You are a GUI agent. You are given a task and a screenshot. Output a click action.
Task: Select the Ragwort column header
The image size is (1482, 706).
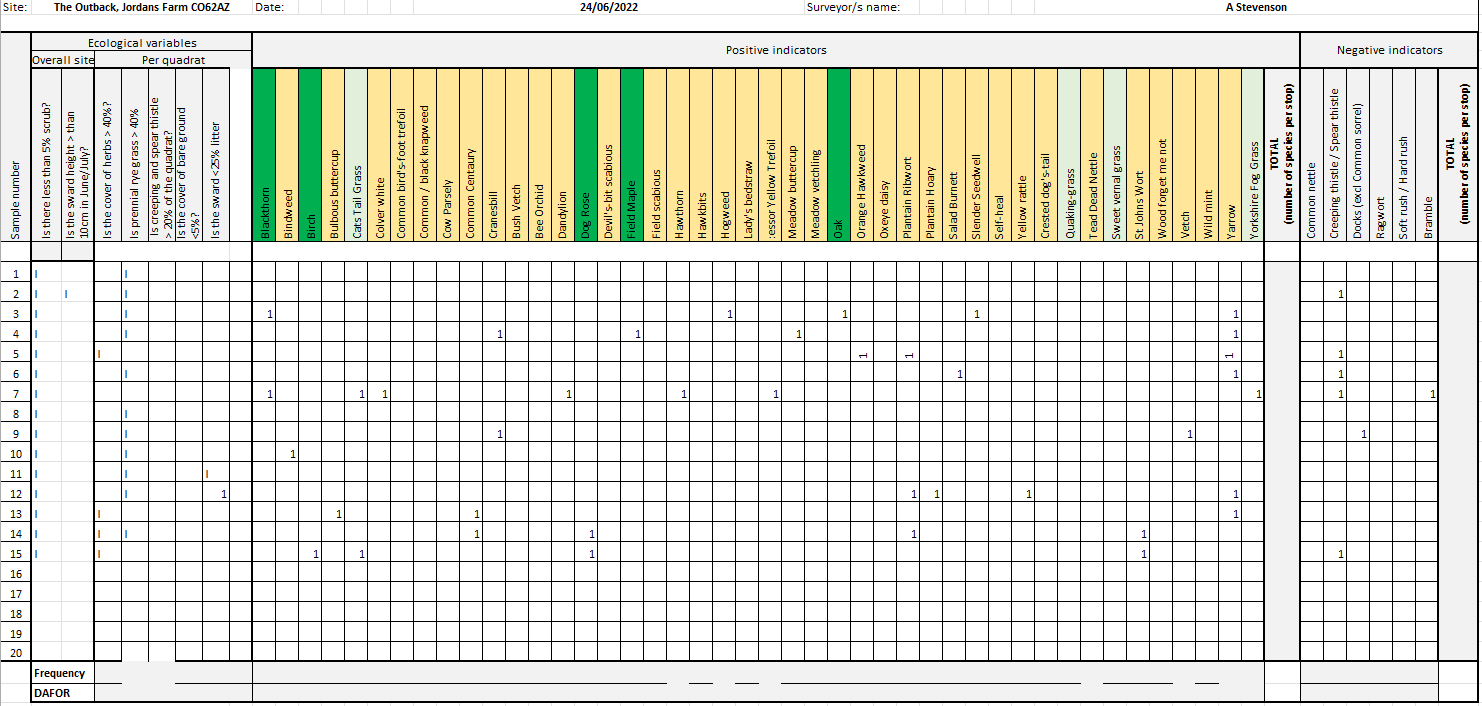coord(1381,154)
